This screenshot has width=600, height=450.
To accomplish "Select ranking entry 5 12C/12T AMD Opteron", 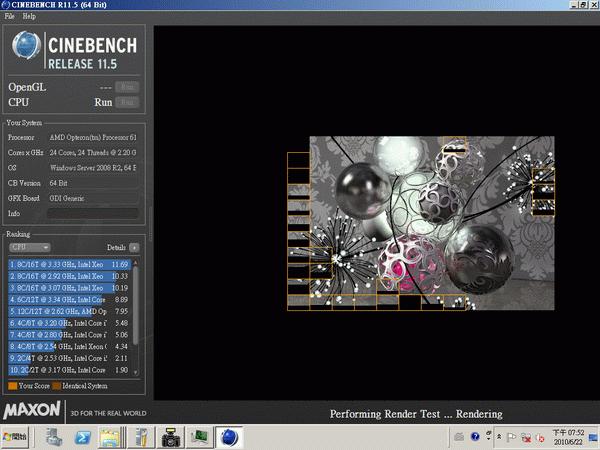I will click(x=69, y=311).
